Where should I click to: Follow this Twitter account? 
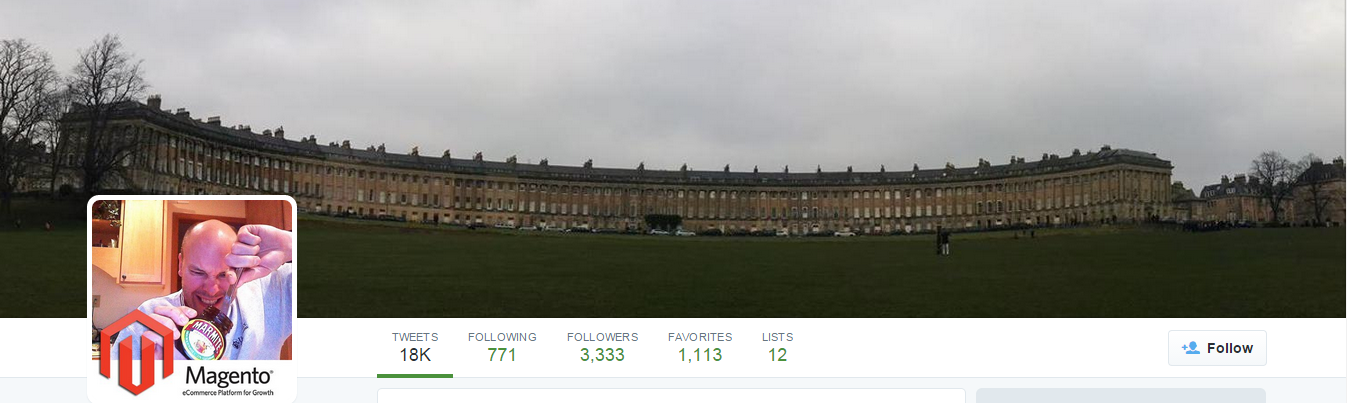click(1217, 348)
